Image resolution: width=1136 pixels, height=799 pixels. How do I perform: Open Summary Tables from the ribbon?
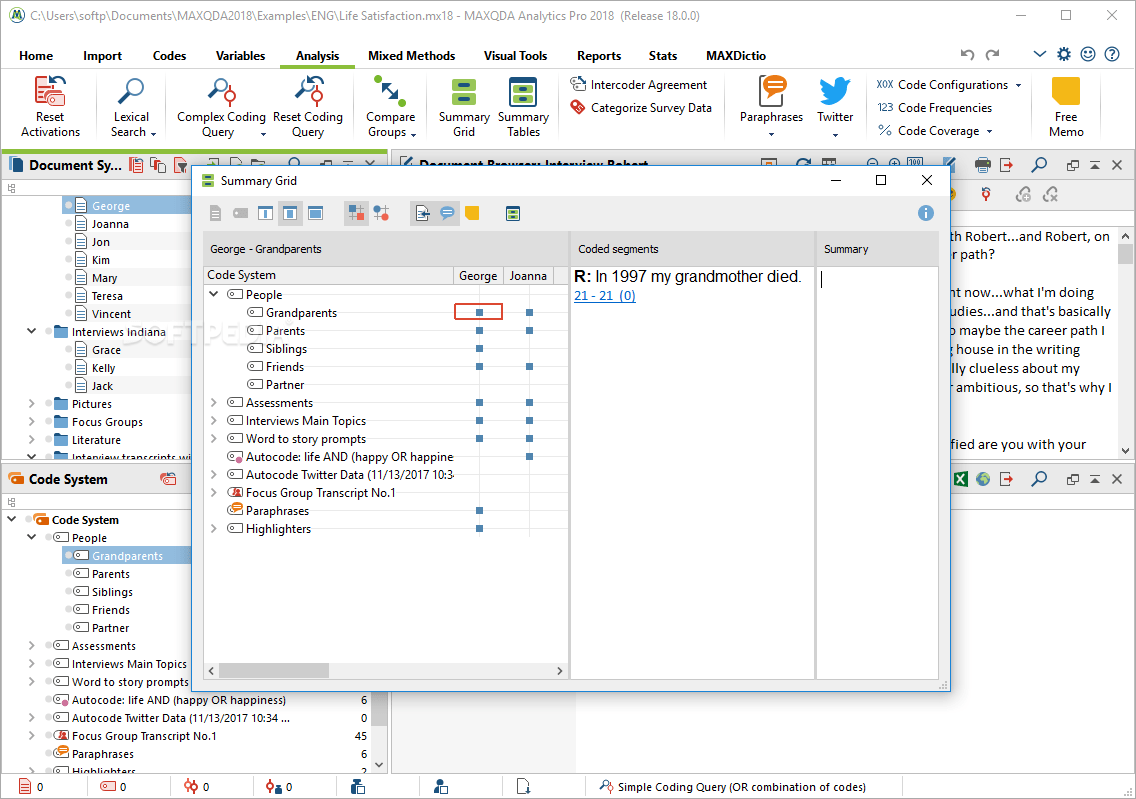point(523,107)
